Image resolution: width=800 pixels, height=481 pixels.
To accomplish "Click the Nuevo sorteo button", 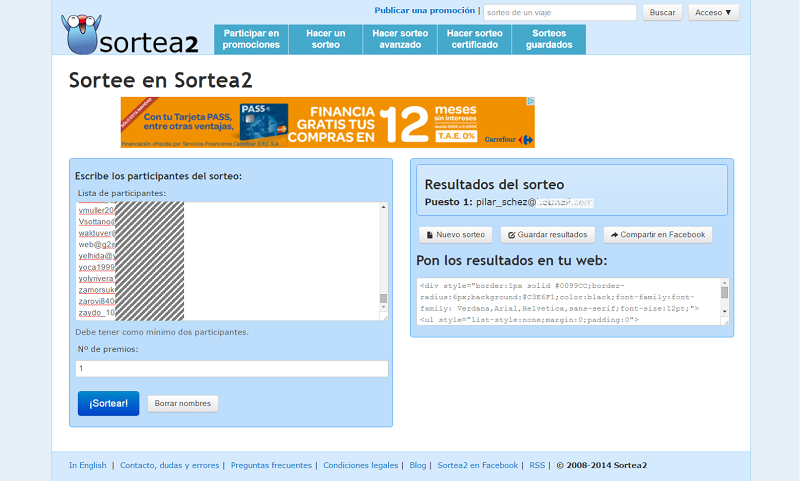I will click(x=455, y=235).
